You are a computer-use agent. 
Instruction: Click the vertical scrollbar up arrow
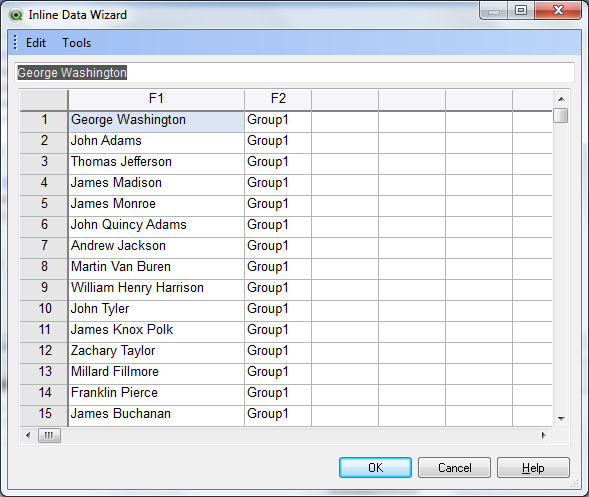(561, 99)
